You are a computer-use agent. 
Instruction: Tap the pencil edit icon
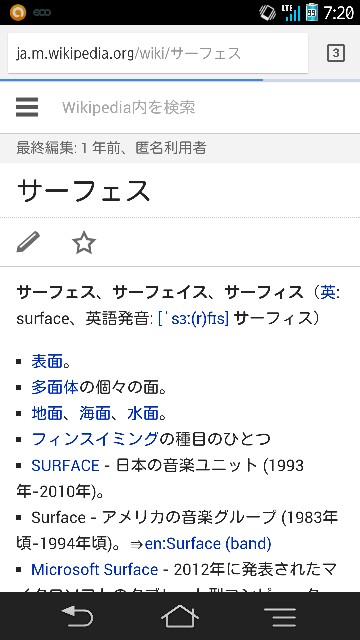[28, 242]
